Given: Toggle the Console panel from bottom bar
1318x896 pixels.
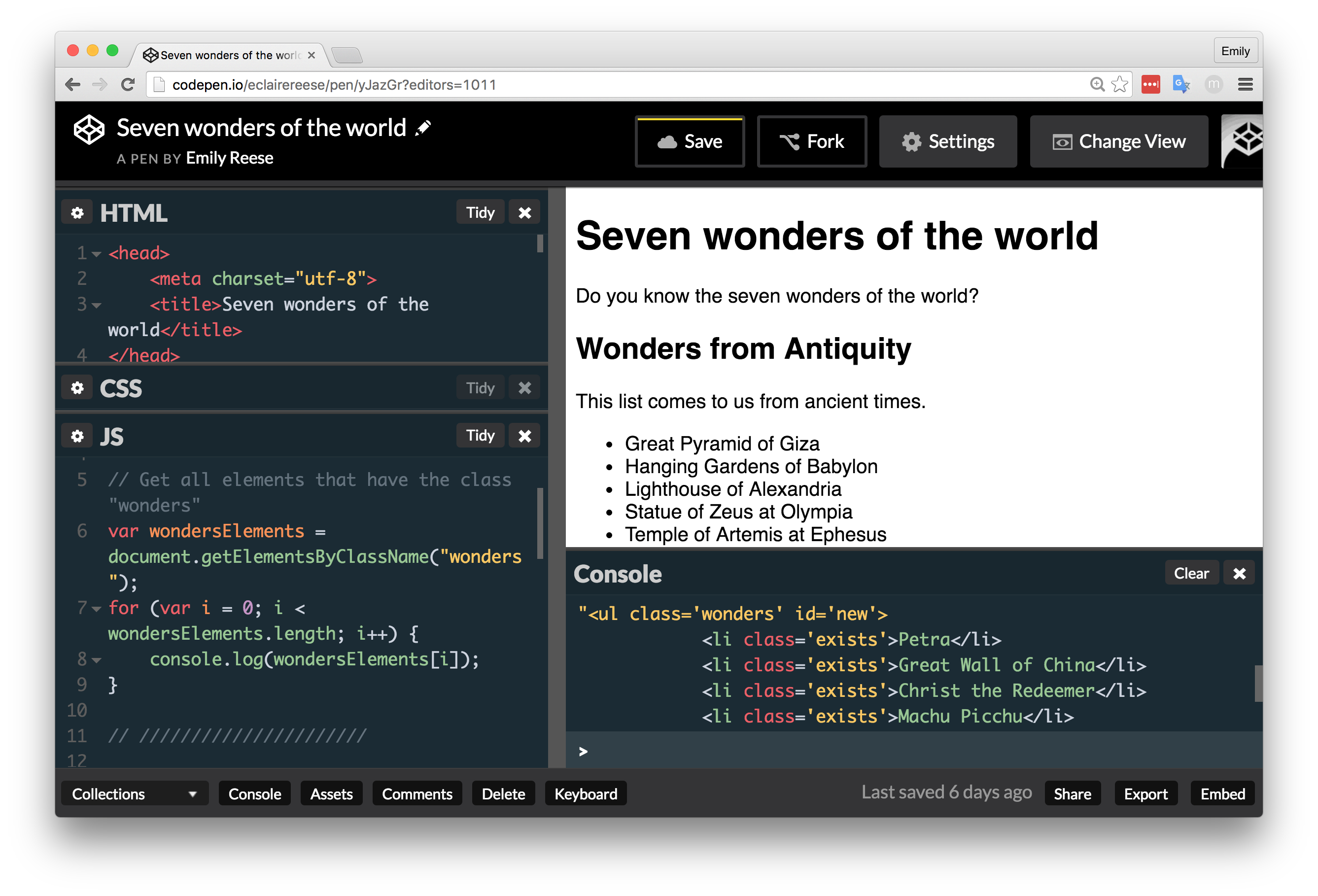Looking at the screenshot, I should coord(254,793).
